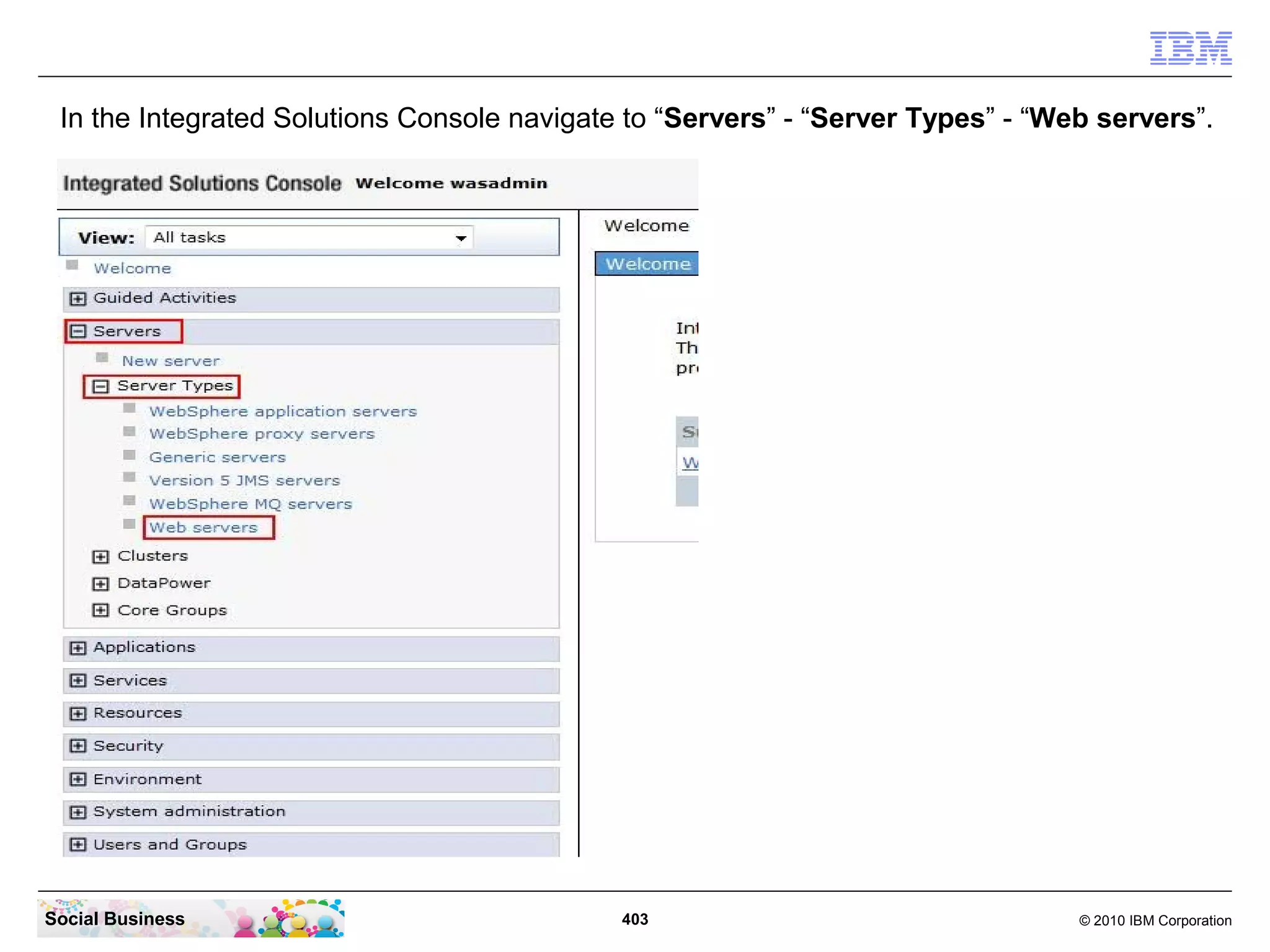This screenshot has height=952, width=1270.
Task: Expand the Guided Activities section
Action: (x=78, y=299)
